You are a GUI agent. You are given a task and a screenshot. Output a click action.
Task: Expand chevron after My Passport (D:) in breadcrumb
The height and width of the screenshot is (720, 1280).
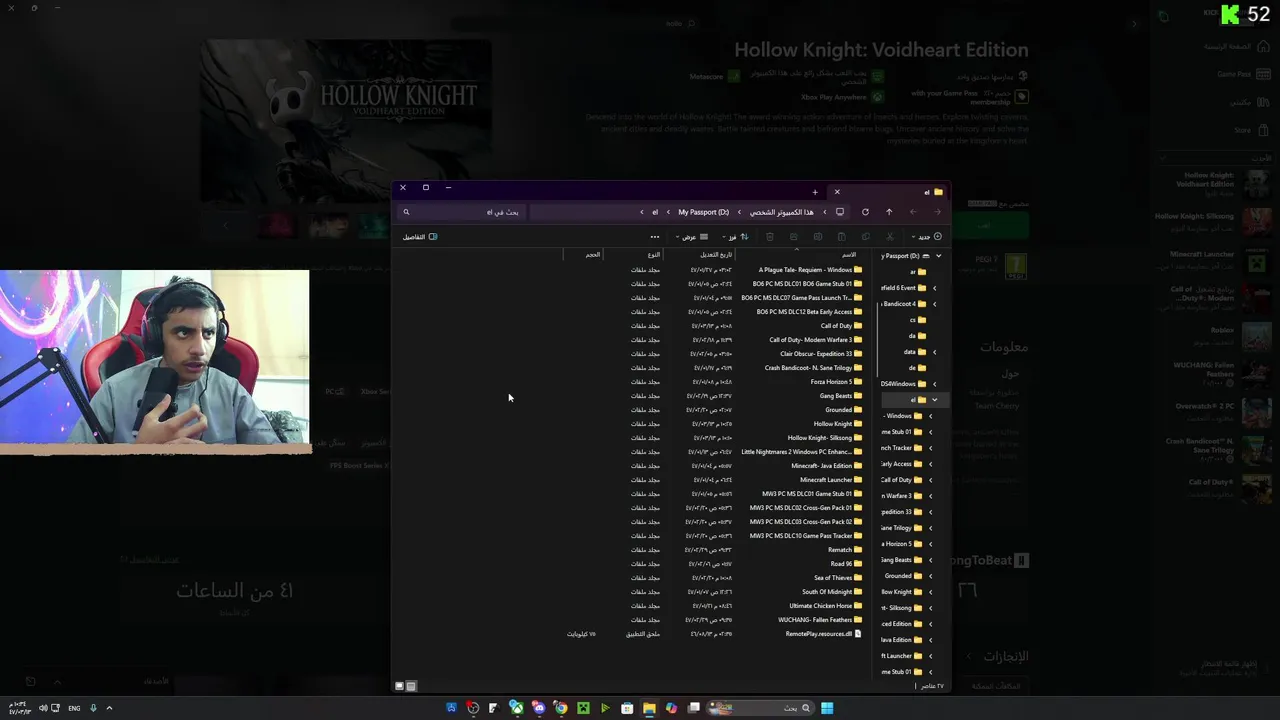coord(668,212)
